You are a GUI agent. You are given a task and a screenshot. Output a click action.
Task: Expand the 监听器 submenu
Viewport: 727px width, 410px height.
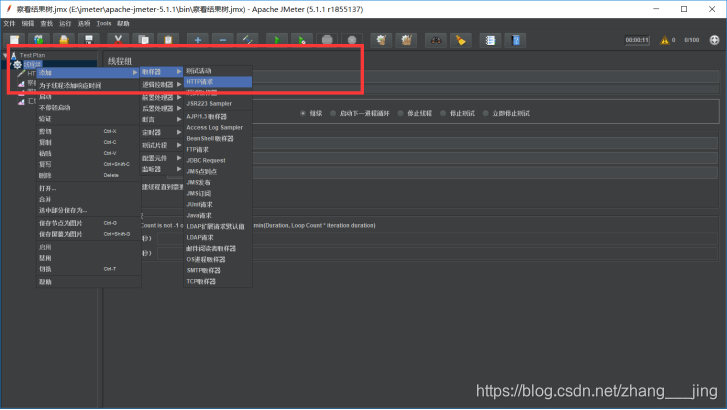(x=161, y=169)
